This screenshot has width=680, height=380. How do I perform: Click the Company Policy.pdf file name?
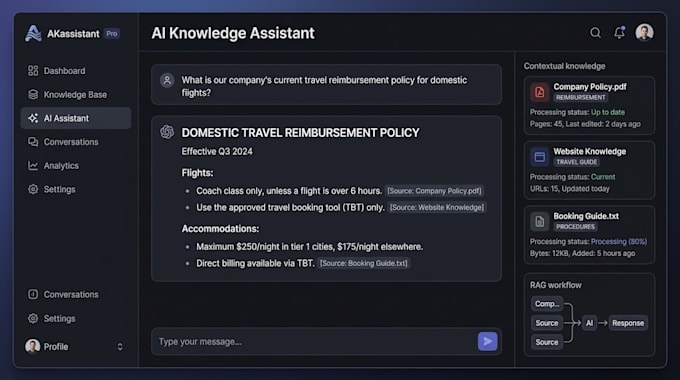pyautogui.click(x=590, y=87)
